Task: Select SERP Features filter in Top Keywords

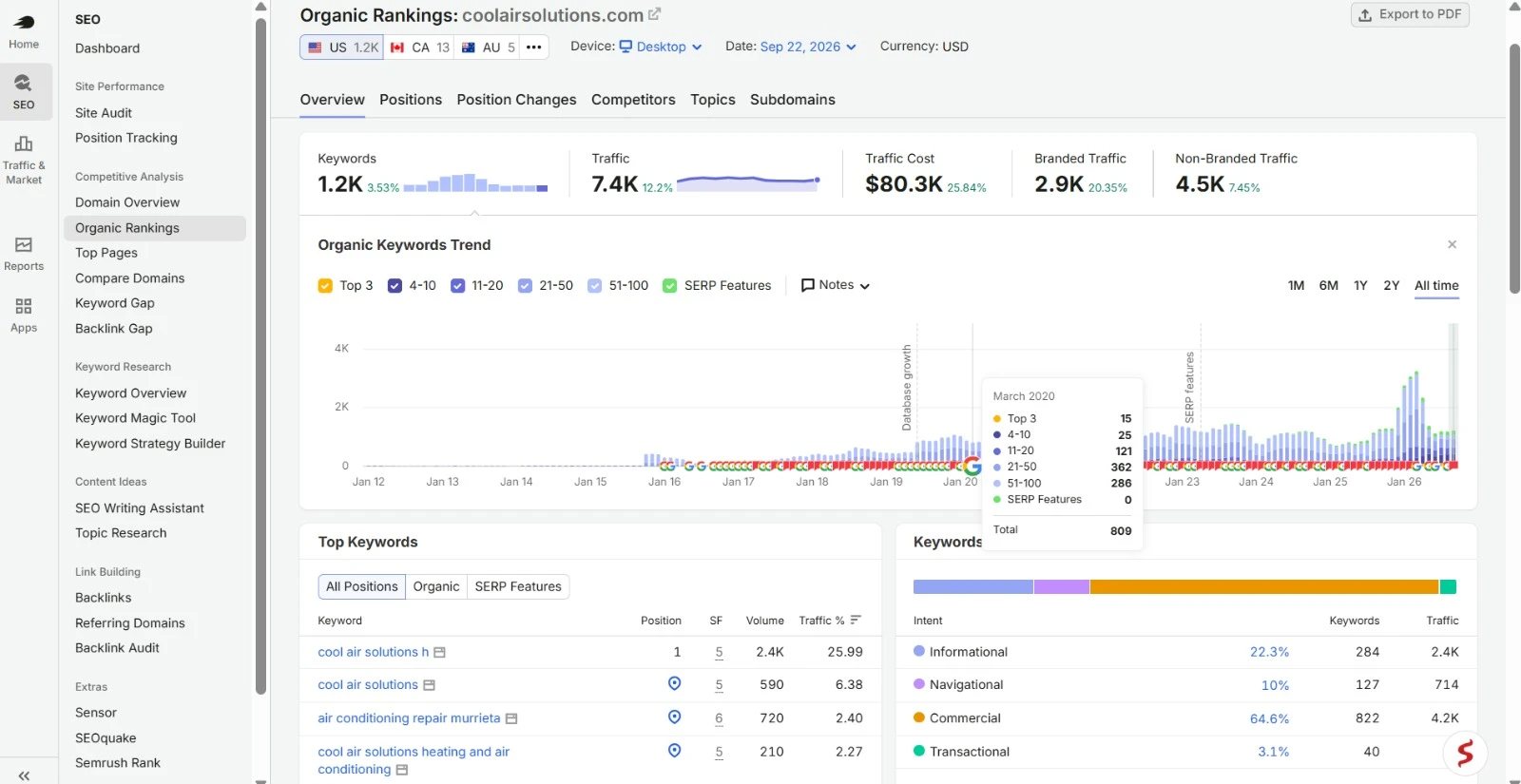Action: (518, 586)
